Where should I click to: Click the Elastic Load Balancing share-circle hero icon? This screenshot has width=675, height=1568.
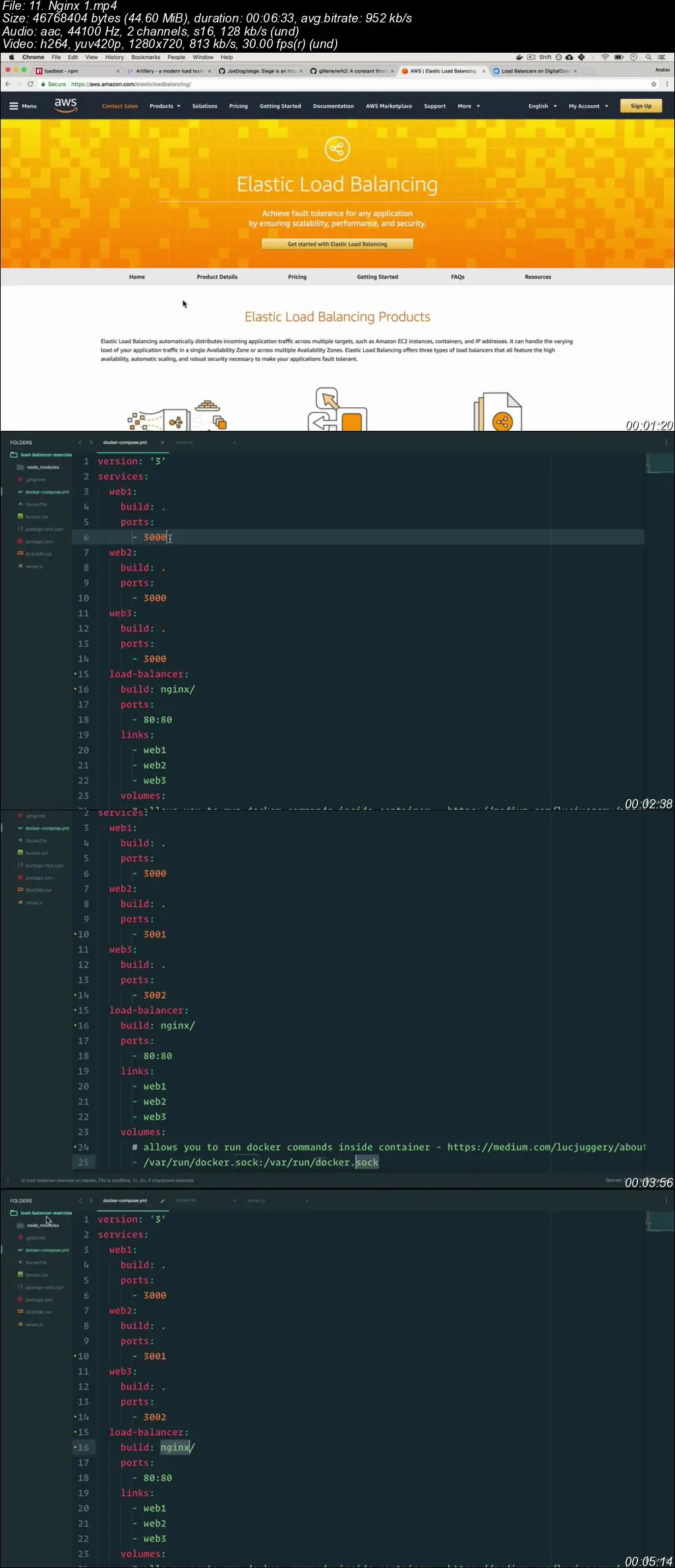coord(337,148)
